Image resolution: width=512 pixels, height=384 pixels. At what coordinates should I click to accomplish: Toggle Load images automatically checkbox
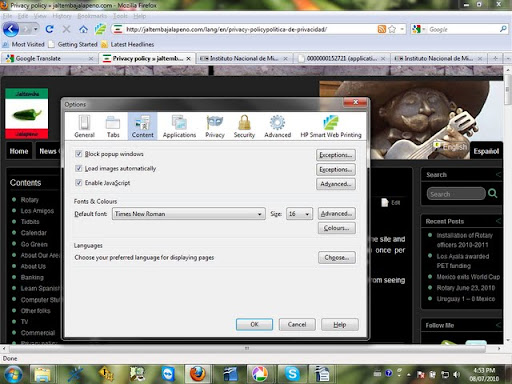[79, 168]
